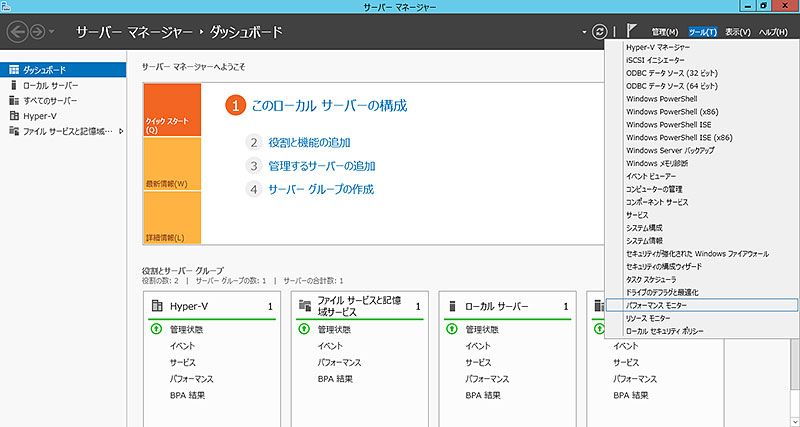Select the クイック スタート(Q) orange tile

[172, 110]
